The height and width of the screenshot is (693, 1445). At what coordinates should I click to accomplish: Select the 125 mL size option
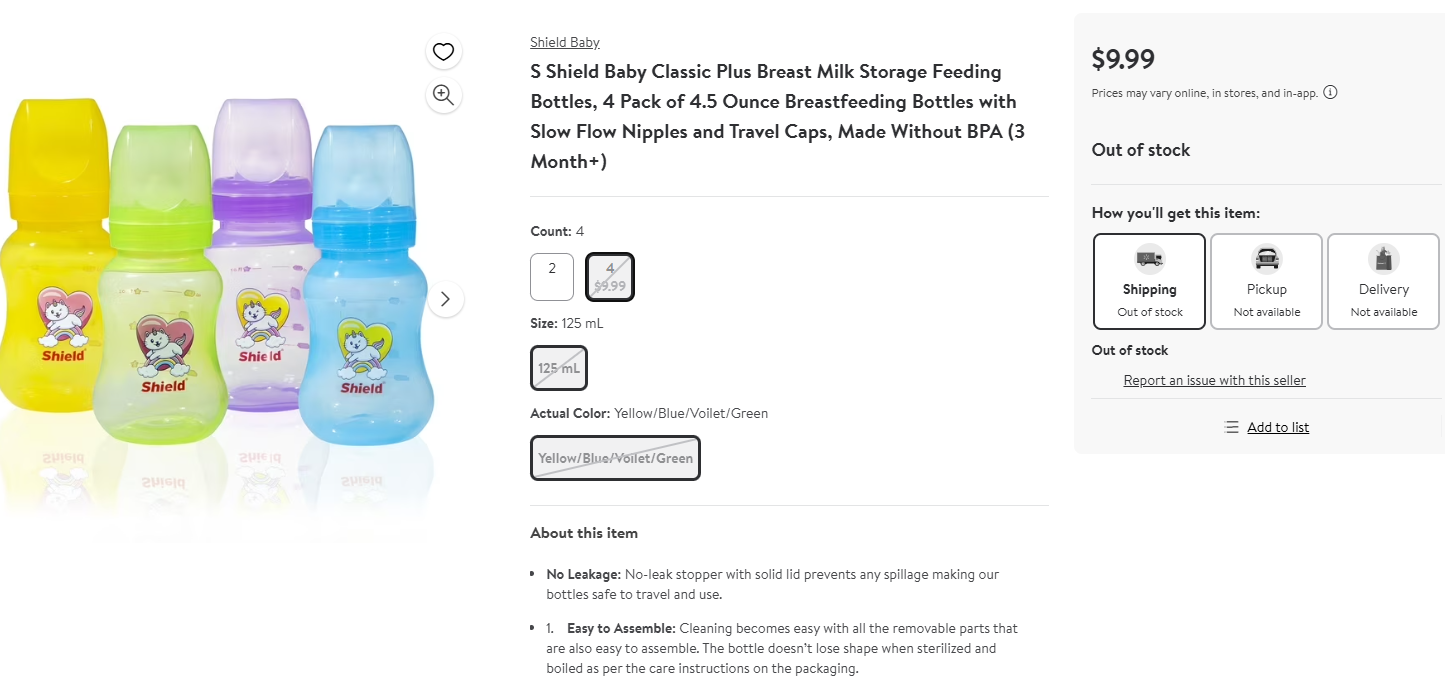[x=559, y=368]
